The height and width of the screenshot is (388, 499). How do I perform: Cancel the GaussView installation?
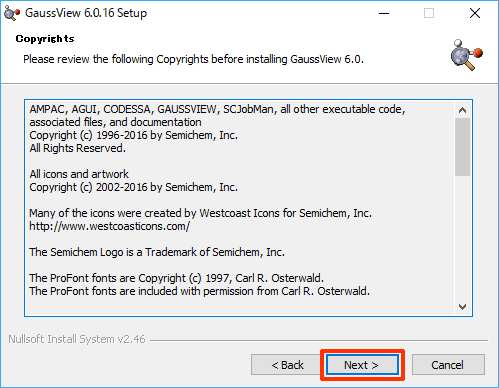(x=448, y=365)
